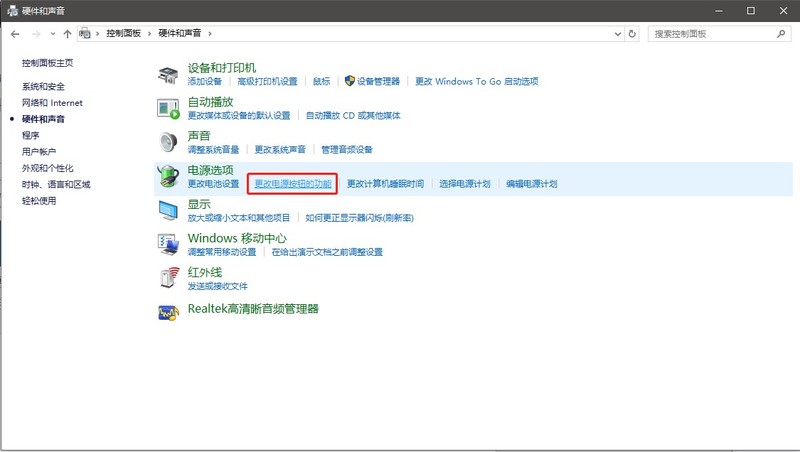The image size is (800, 452).
Task: Click the 高级打印机设置 link
Action: coord(267,81)
